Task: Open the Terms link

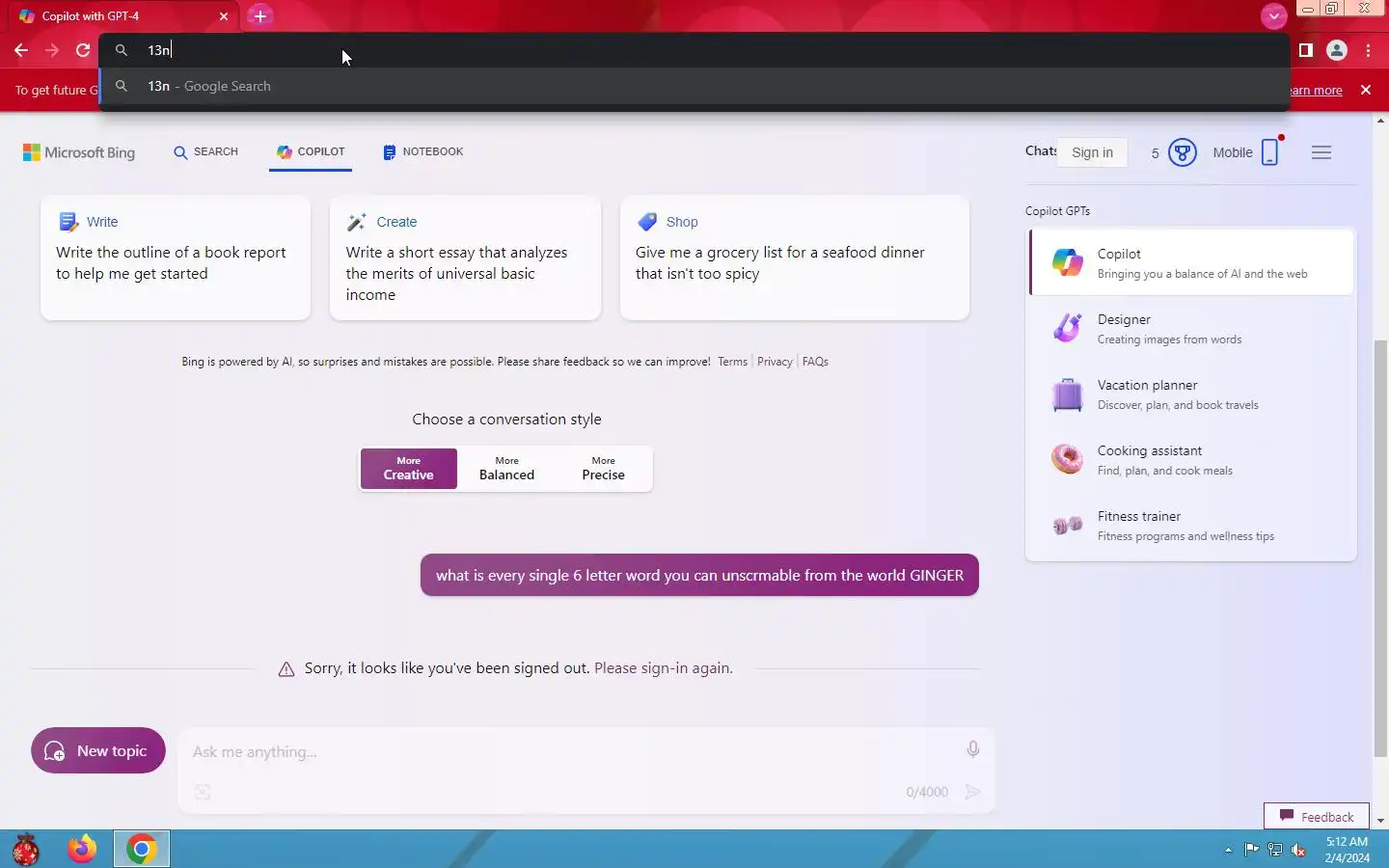Action: coord(732,362)
